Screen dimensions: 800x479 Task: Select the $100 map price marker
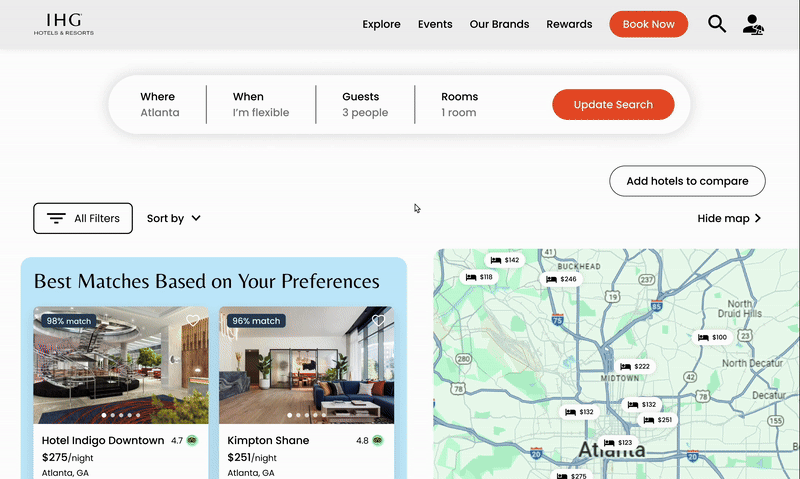(x=712, y=337)
